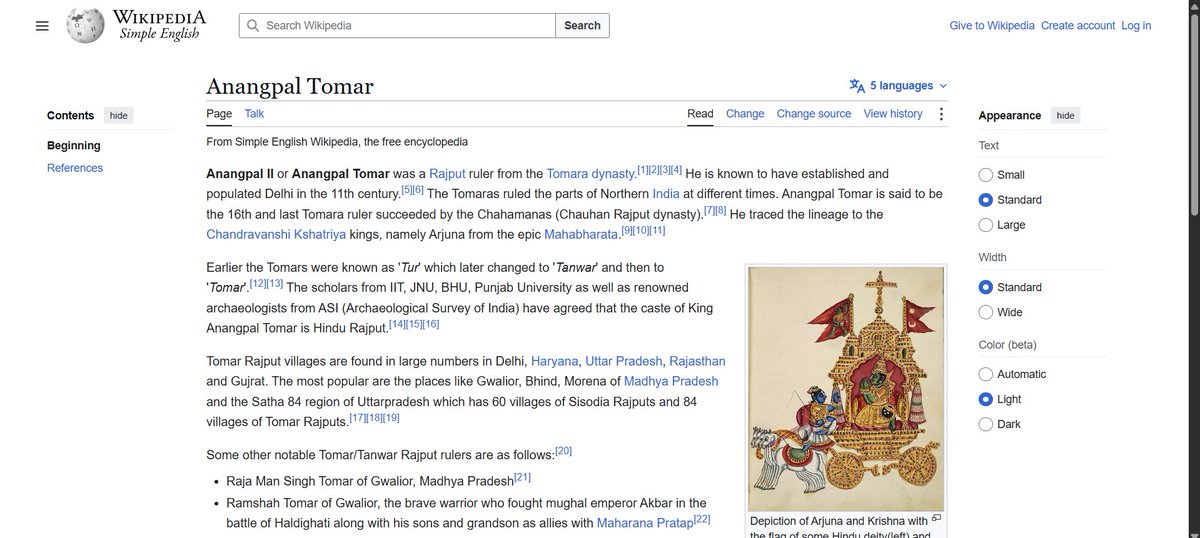
Task: Expand the 5 languages dropdown
Action: pos(898,86)
